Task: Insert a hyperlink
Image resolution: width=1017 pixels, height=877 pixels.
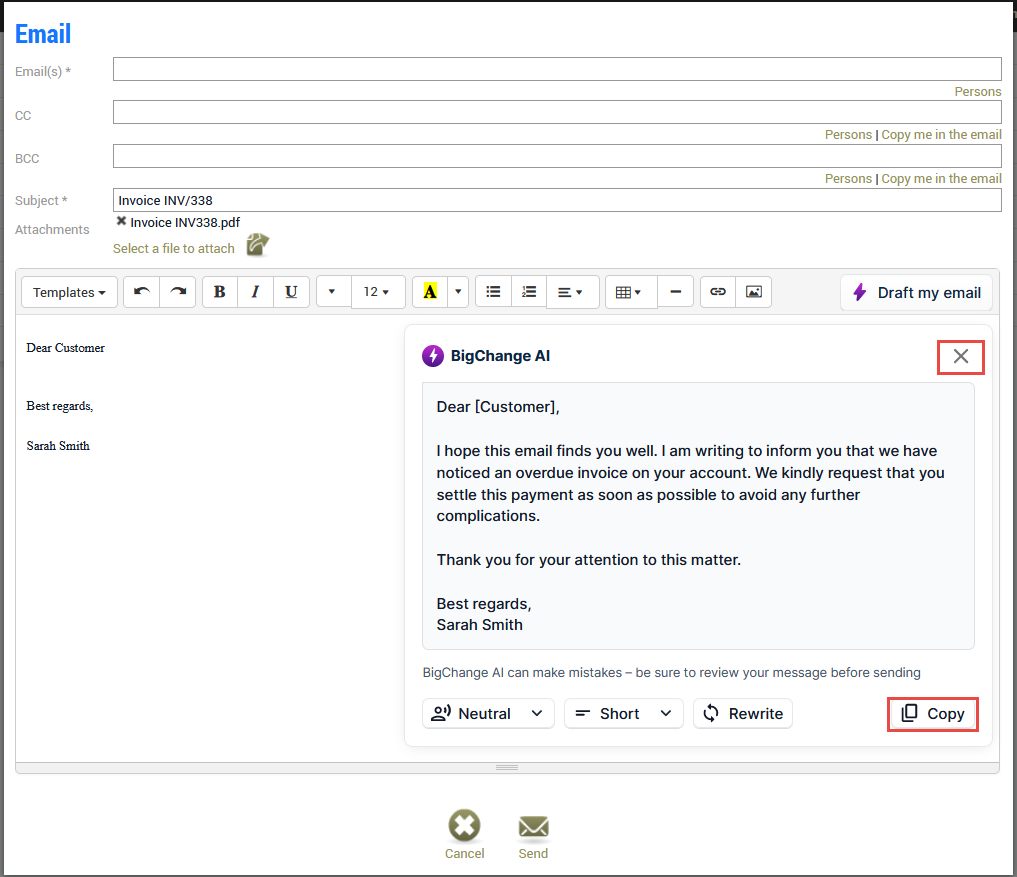Action: point(718,292)
